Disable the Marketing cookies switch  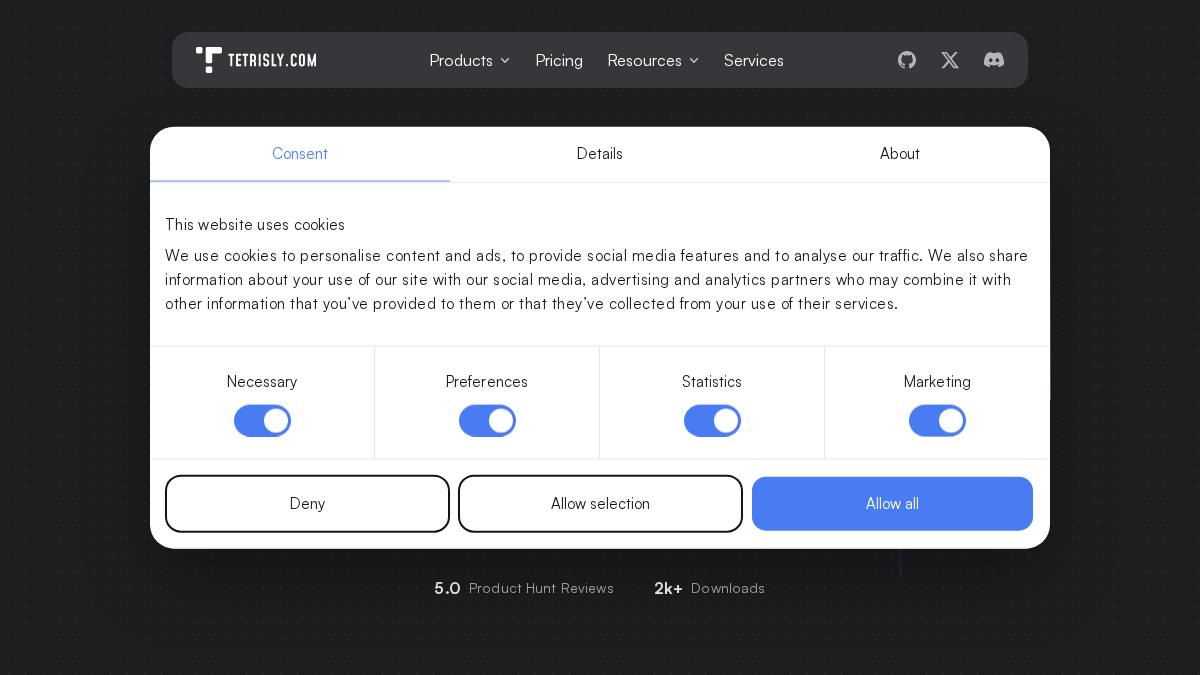point(937,421)
